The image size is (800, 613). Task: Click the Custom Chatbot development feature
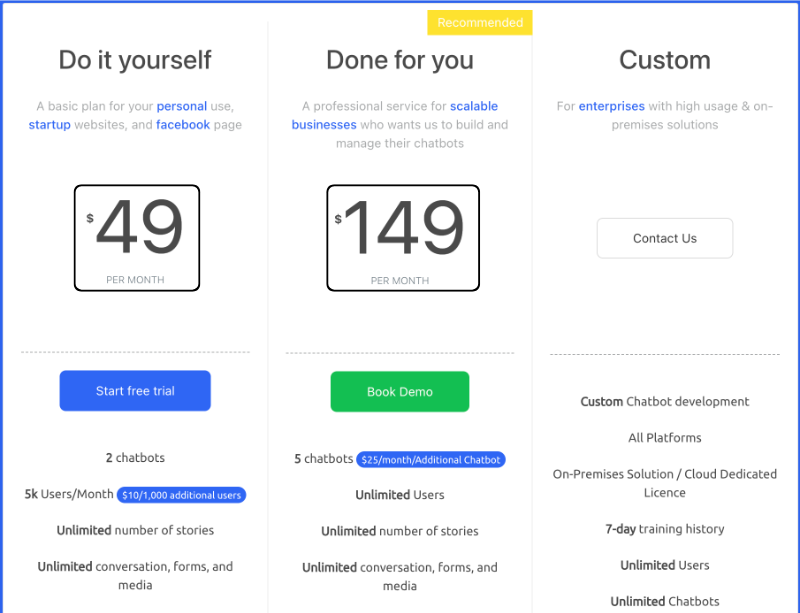coord(665,402)
